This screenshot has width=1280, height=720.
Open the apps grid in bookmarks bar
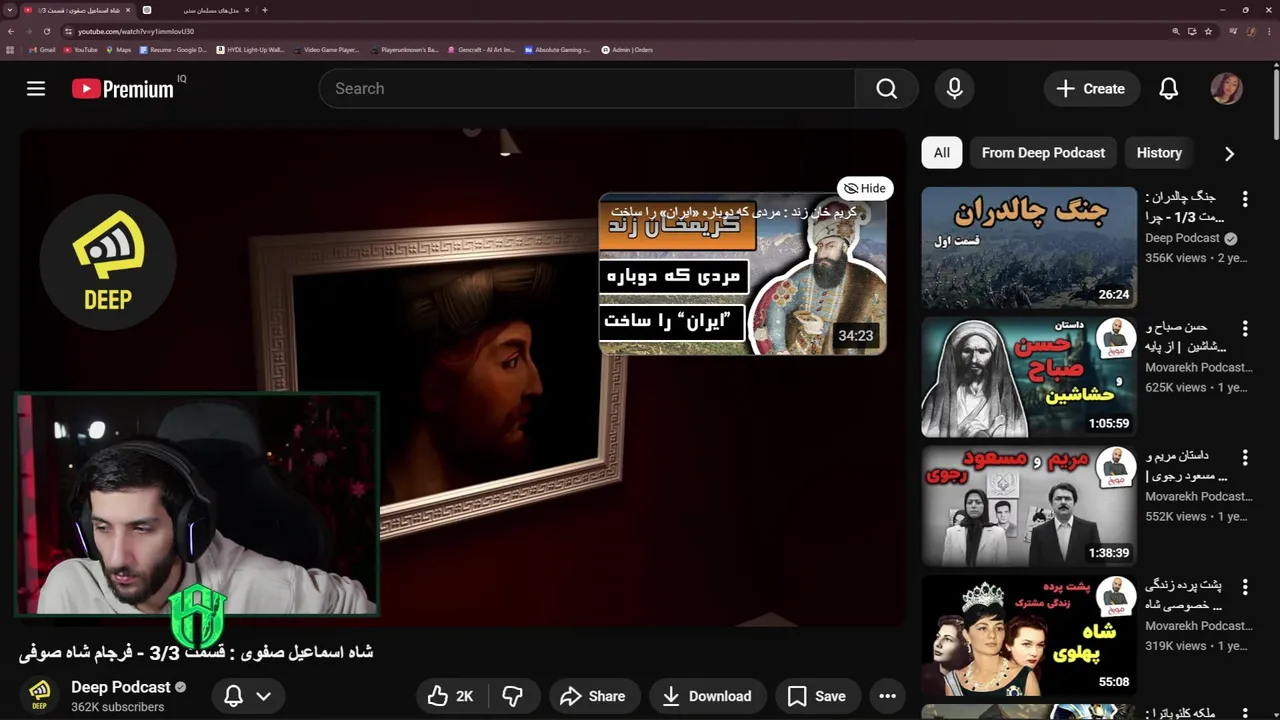point(10,49)
